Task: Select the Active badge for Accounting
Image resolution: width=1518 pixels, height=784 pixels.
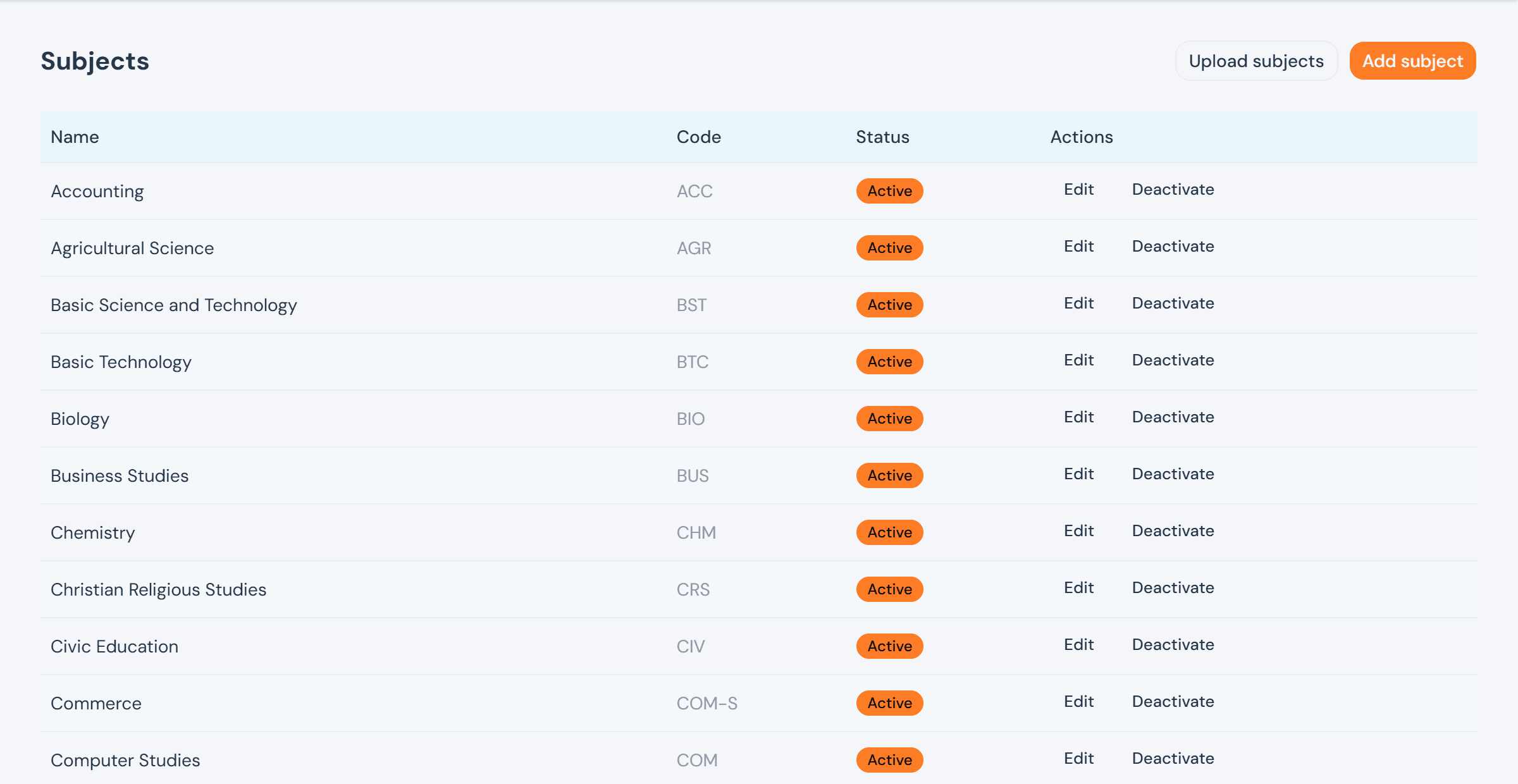Action: [889, 191]
